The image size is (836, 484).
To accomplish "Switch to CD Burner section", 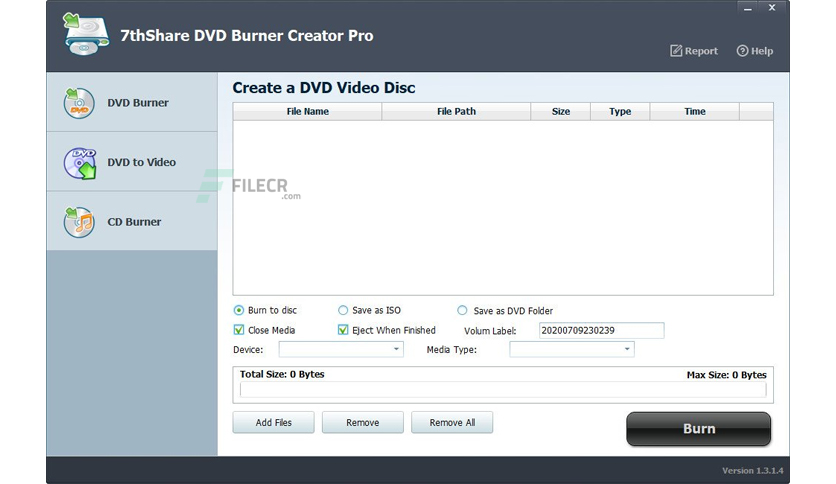I will tap(132, 221).
